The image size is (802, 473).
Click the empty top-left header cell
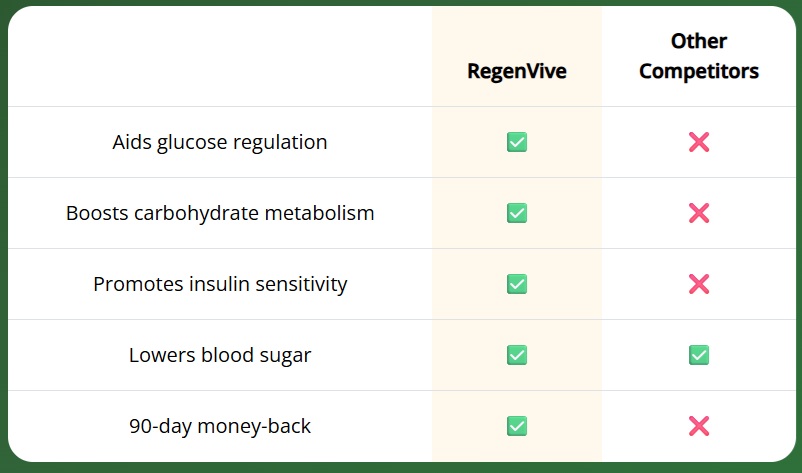click(x=220, y=58)
